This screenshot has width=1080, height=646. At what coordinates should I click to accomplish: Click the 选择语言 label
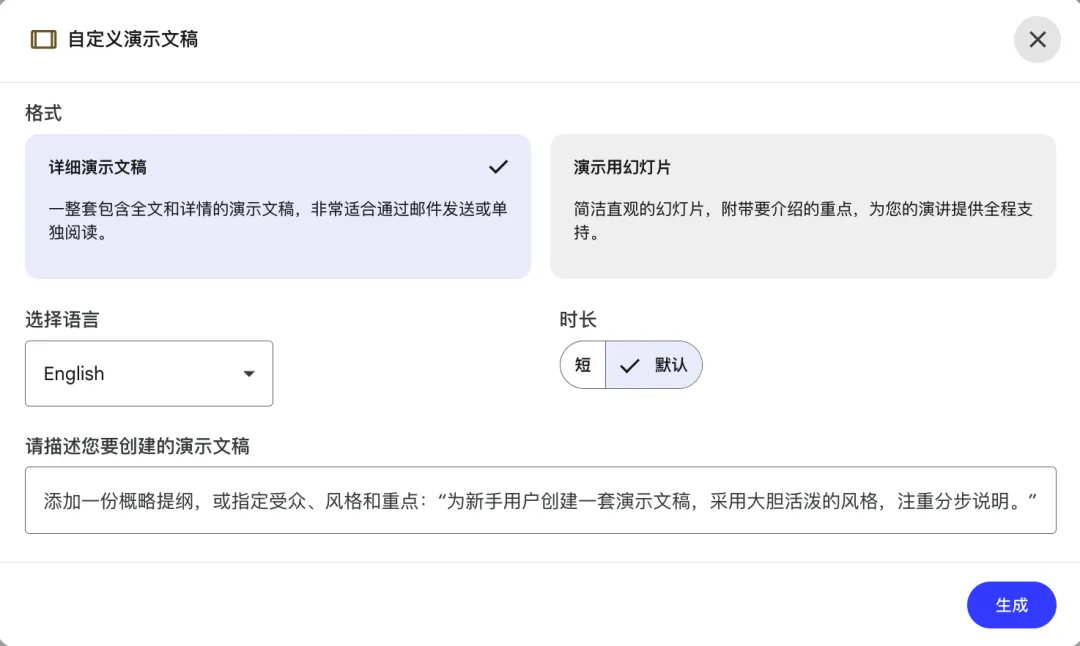click(62, 320)
